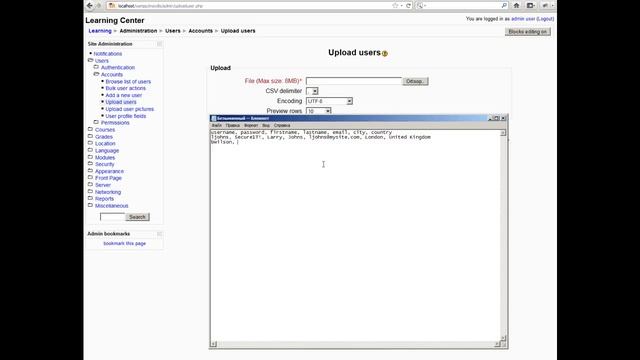The height and width of the screenshot is (360, 640).
Task: Click the 'username, password' header line in Notepad
Action: [301, 133]
